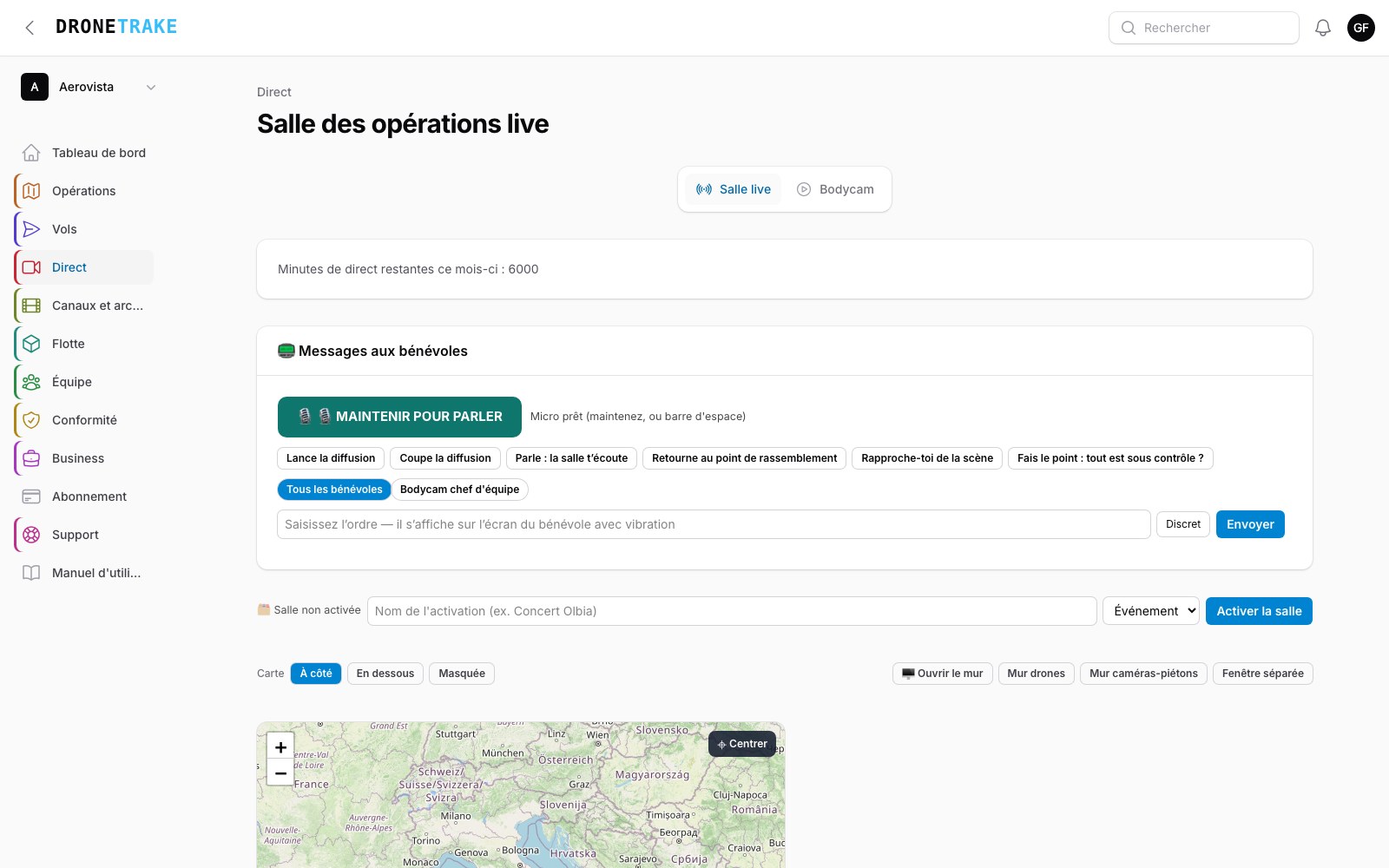Screen dimensions: 1389x868
Task: Click Retourne au point de rassemblement
Action: [745, 458]
